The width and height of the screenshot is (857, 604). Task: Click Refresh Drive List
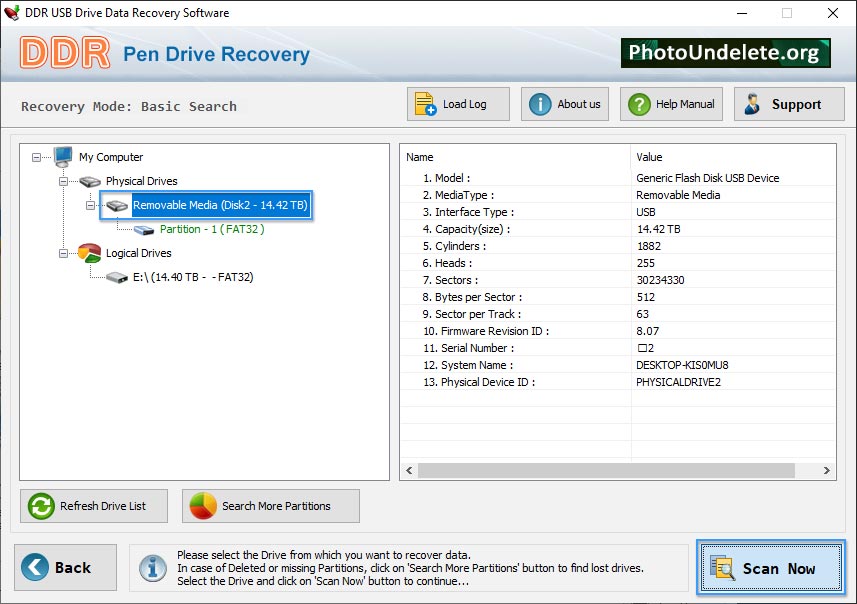pos(94,506)
